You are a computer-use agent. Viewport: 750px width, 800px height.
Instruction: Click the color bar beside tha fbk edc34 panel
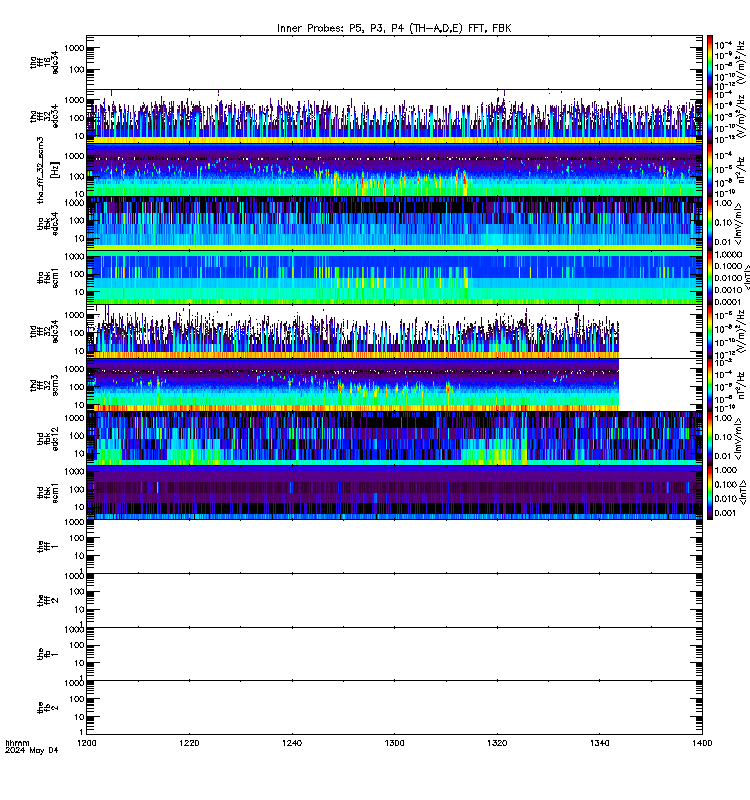tap(710, 224)
